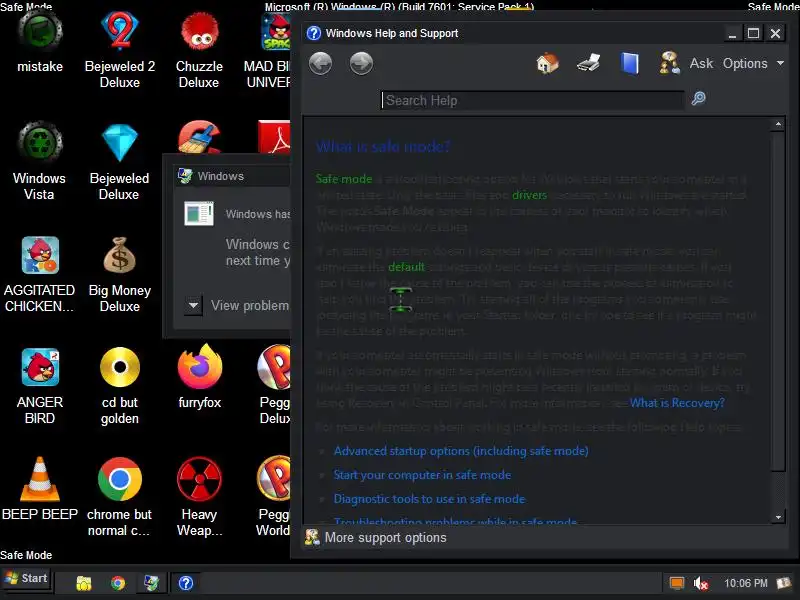800x600 pixels.
Task: Click the Ask support icon
Action: coord(669,64)
